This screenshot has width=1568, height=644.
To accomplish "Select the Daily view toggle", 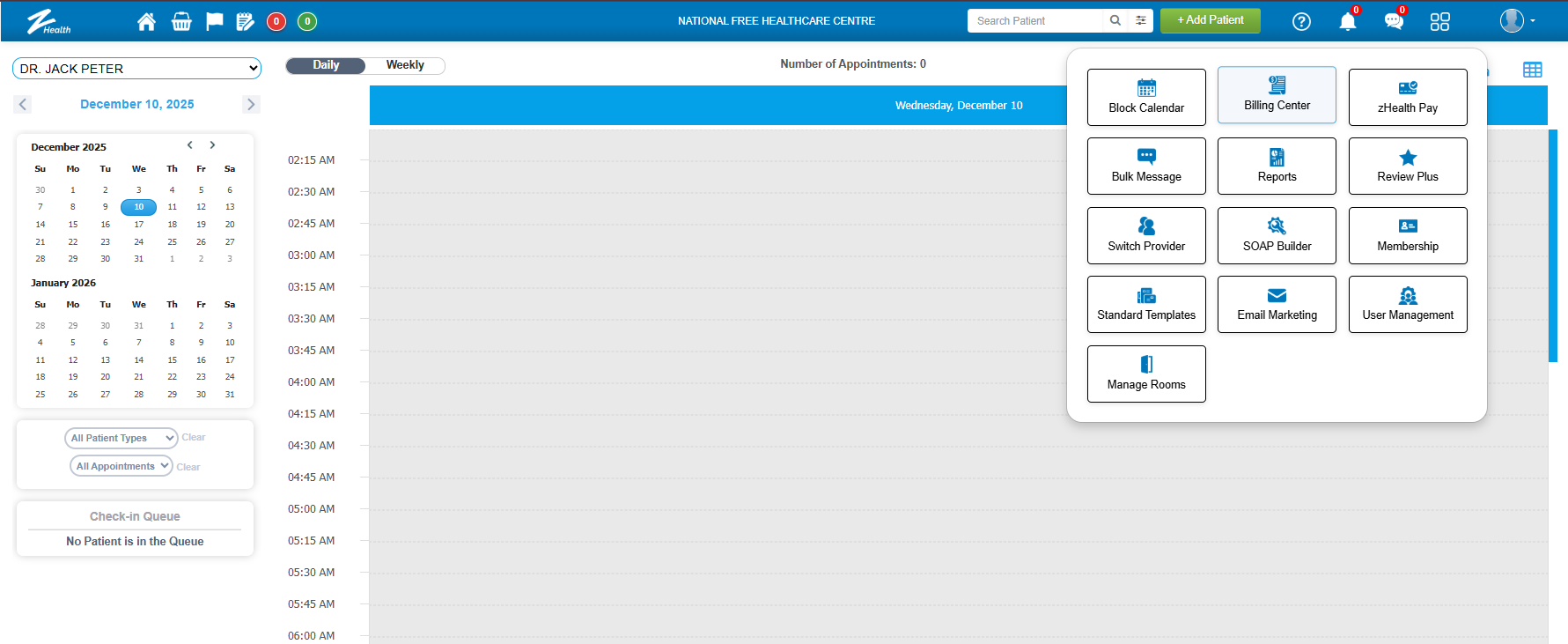I will [326, 65].
